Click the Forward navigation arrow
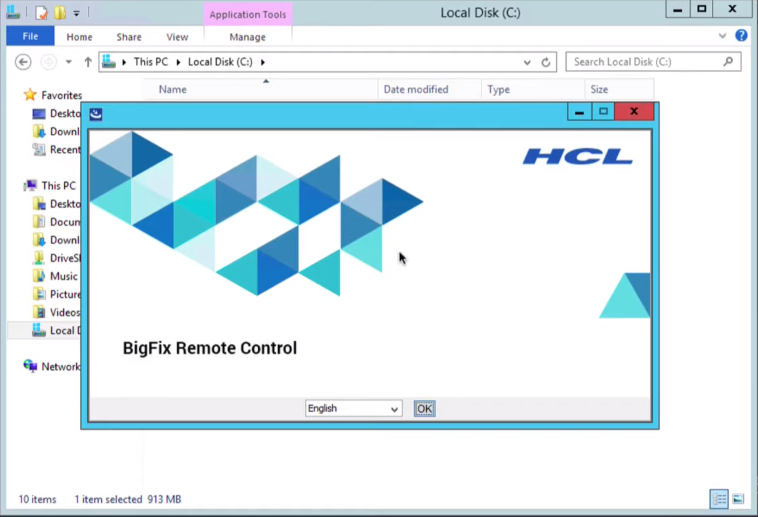This screenshot has height=517, width=758. pos(48,62)
